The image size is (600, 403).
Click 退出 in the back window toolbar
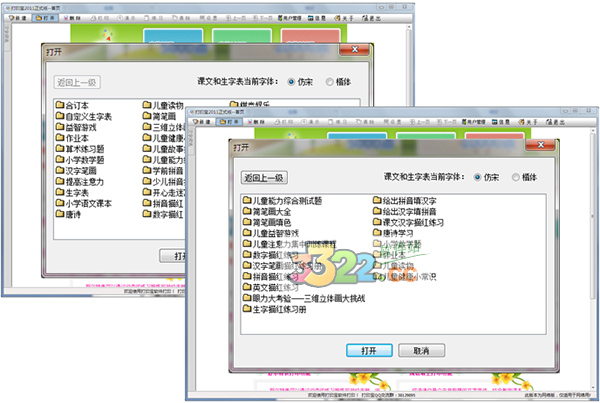tap(371, 18)
